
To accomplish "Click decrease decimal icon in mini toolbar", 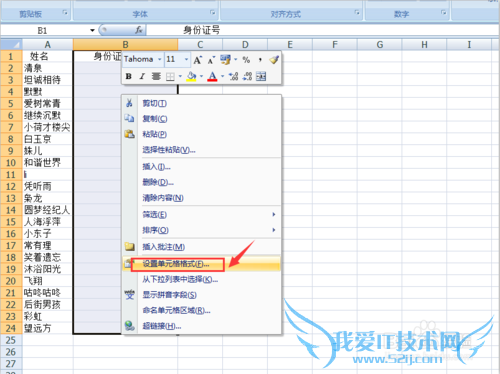I will [x=247, y=76].
